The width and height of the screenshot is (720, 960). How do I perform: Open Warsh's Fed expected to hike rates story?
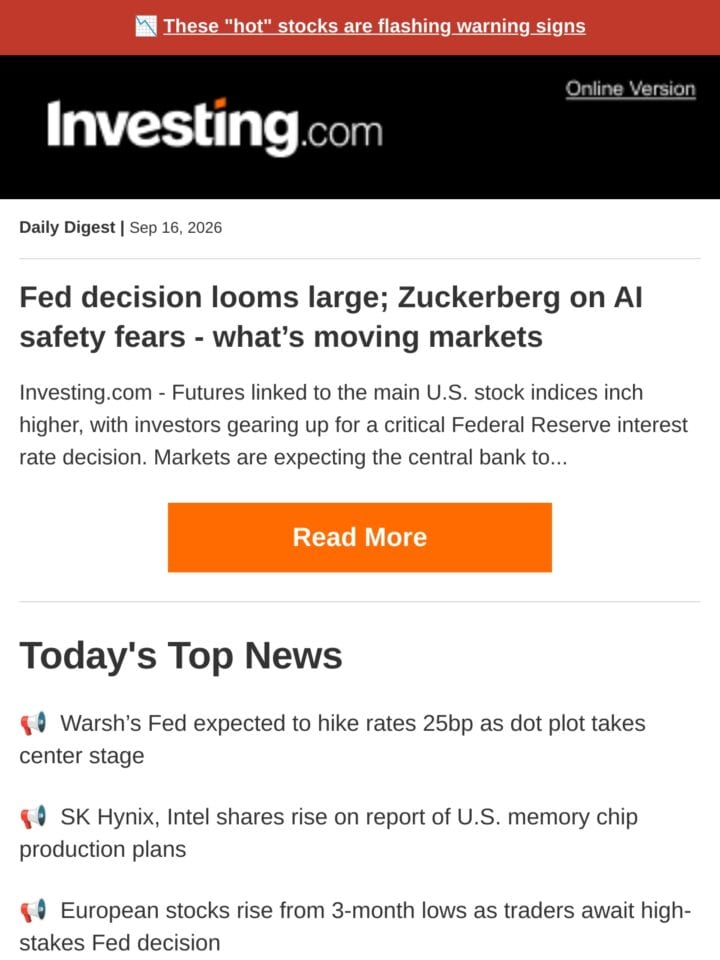pos(332,739)
